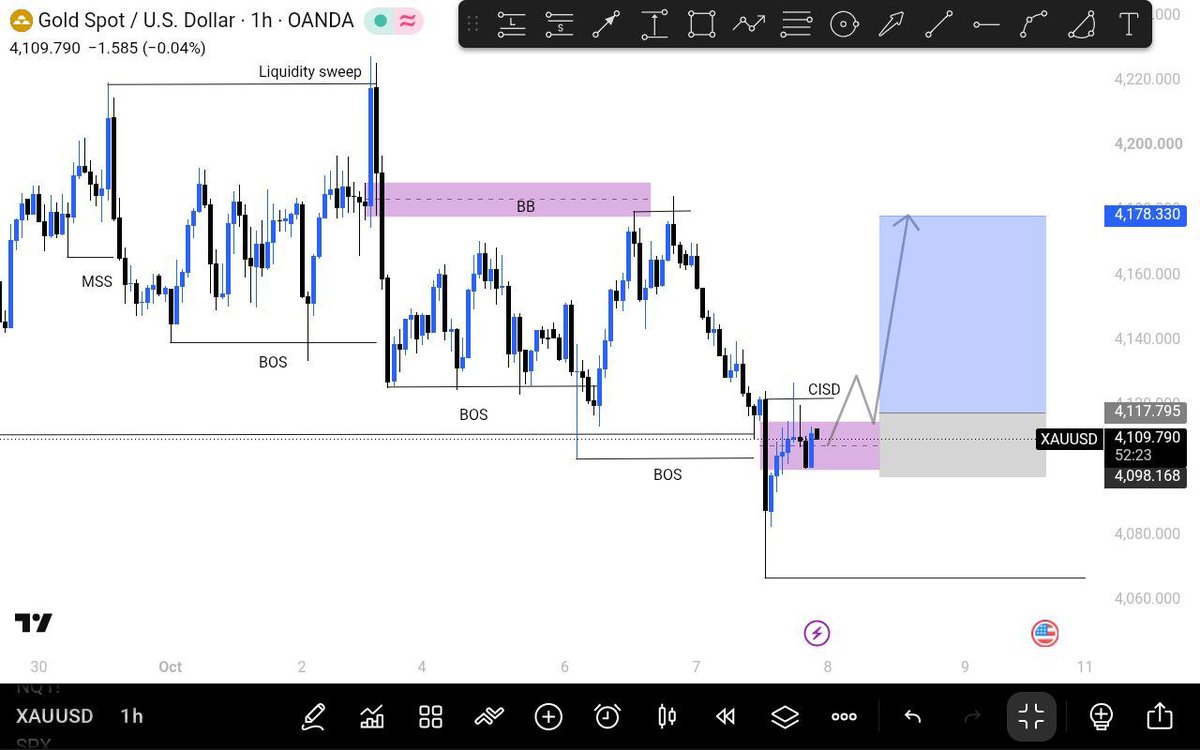Screen dimensions: 1200x750
Task: Tap the plus add-symbol button
Action: [x=548, y=716]
